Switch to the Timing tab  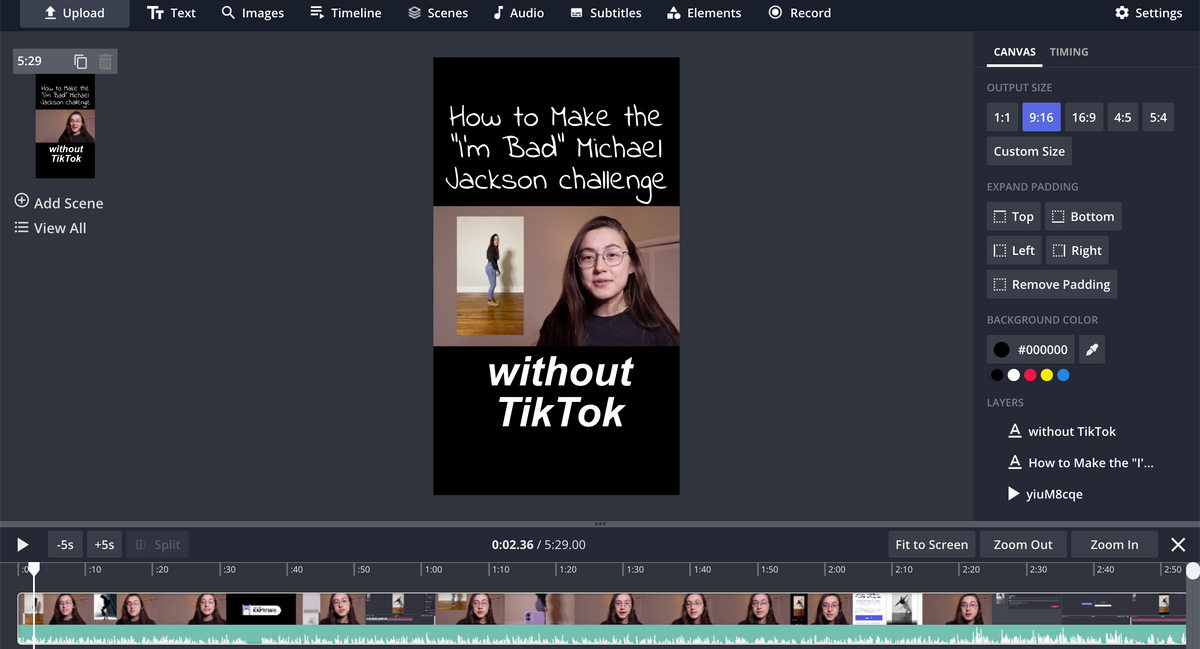click(x=1068, y=52)
